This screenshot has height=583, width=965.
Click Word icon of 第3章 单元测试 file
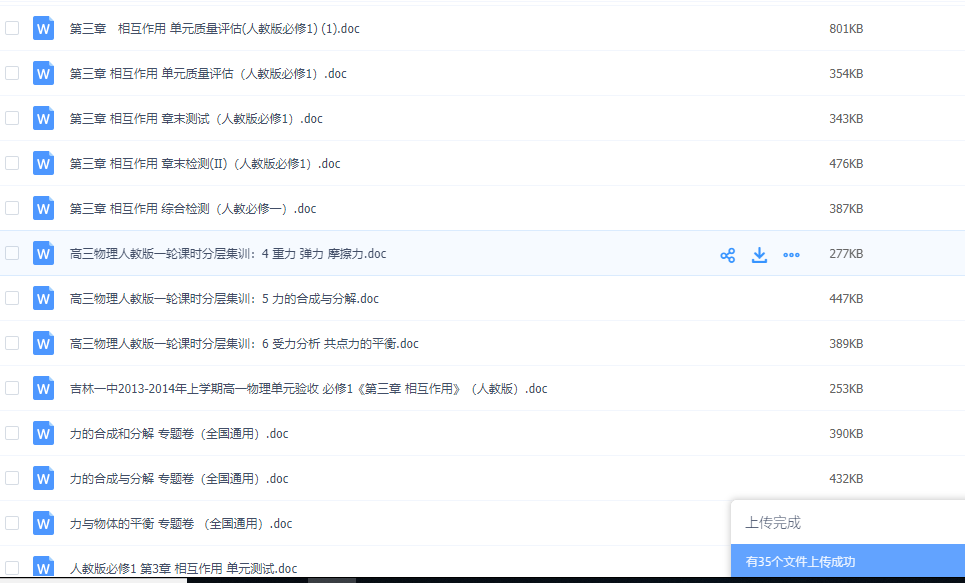point(43,567)
